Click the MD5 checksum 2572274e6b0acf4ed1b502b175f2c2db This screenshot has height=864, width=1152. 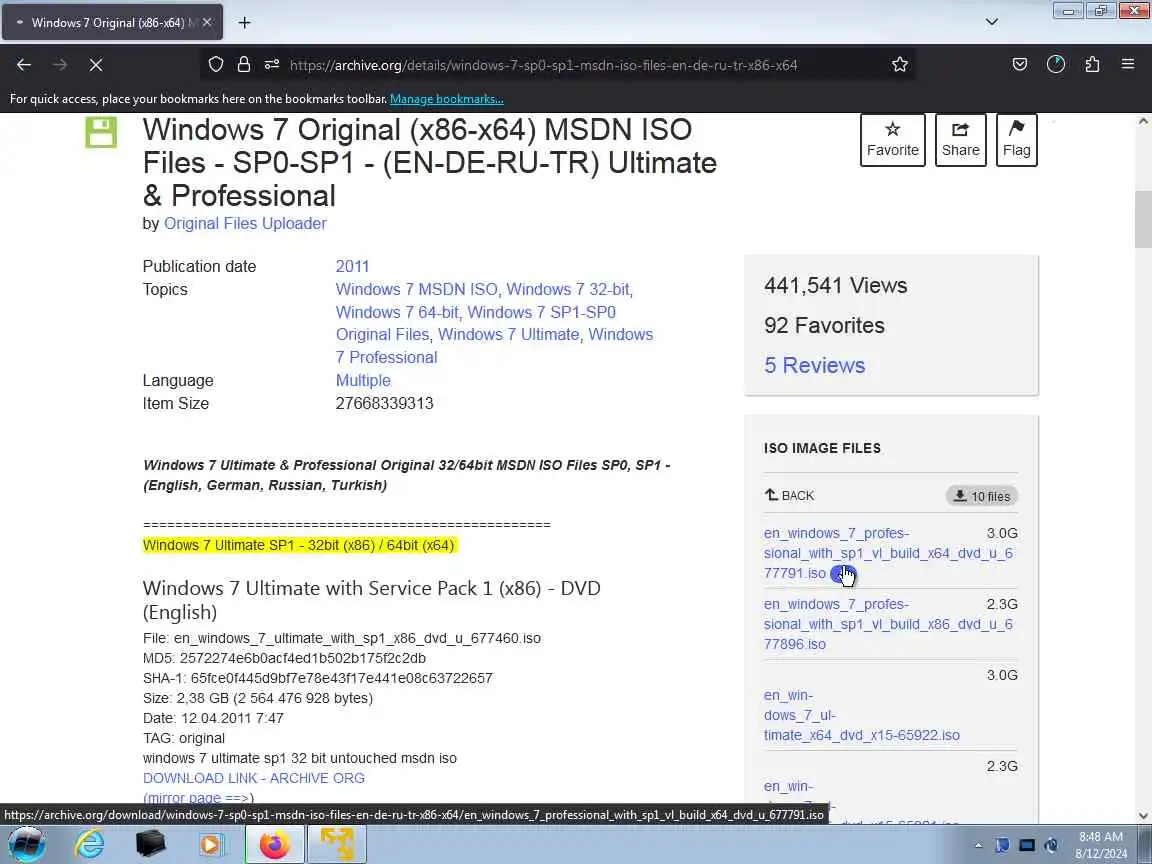pyautogui.click(x=303, y=658)
